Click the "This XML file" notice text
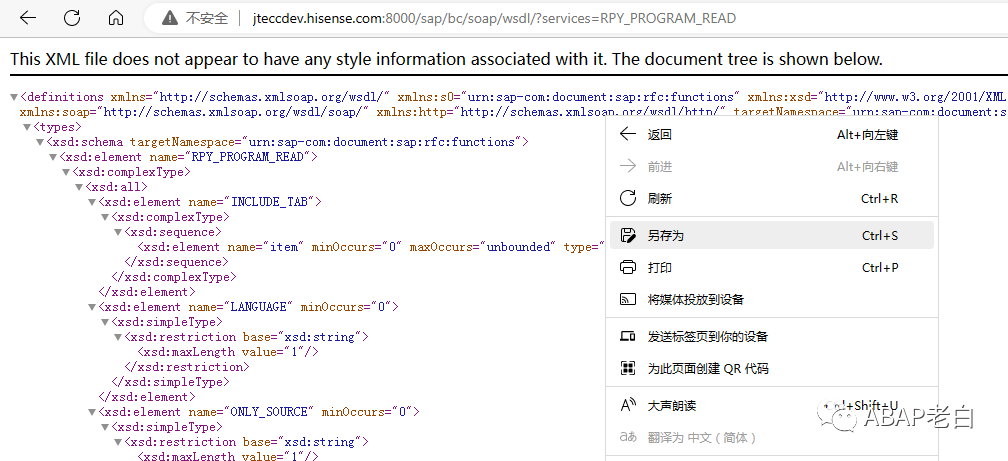Screen dimensions: 1008x461 (x=447, y=59)
